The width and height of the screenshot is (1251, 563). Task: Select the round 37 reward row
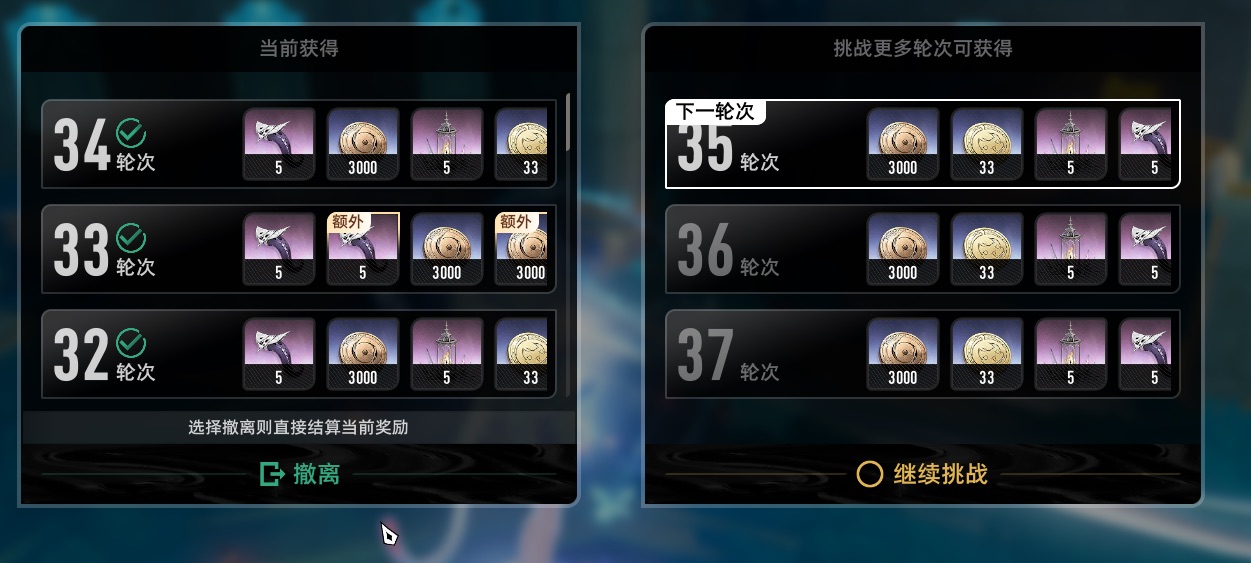923,354
